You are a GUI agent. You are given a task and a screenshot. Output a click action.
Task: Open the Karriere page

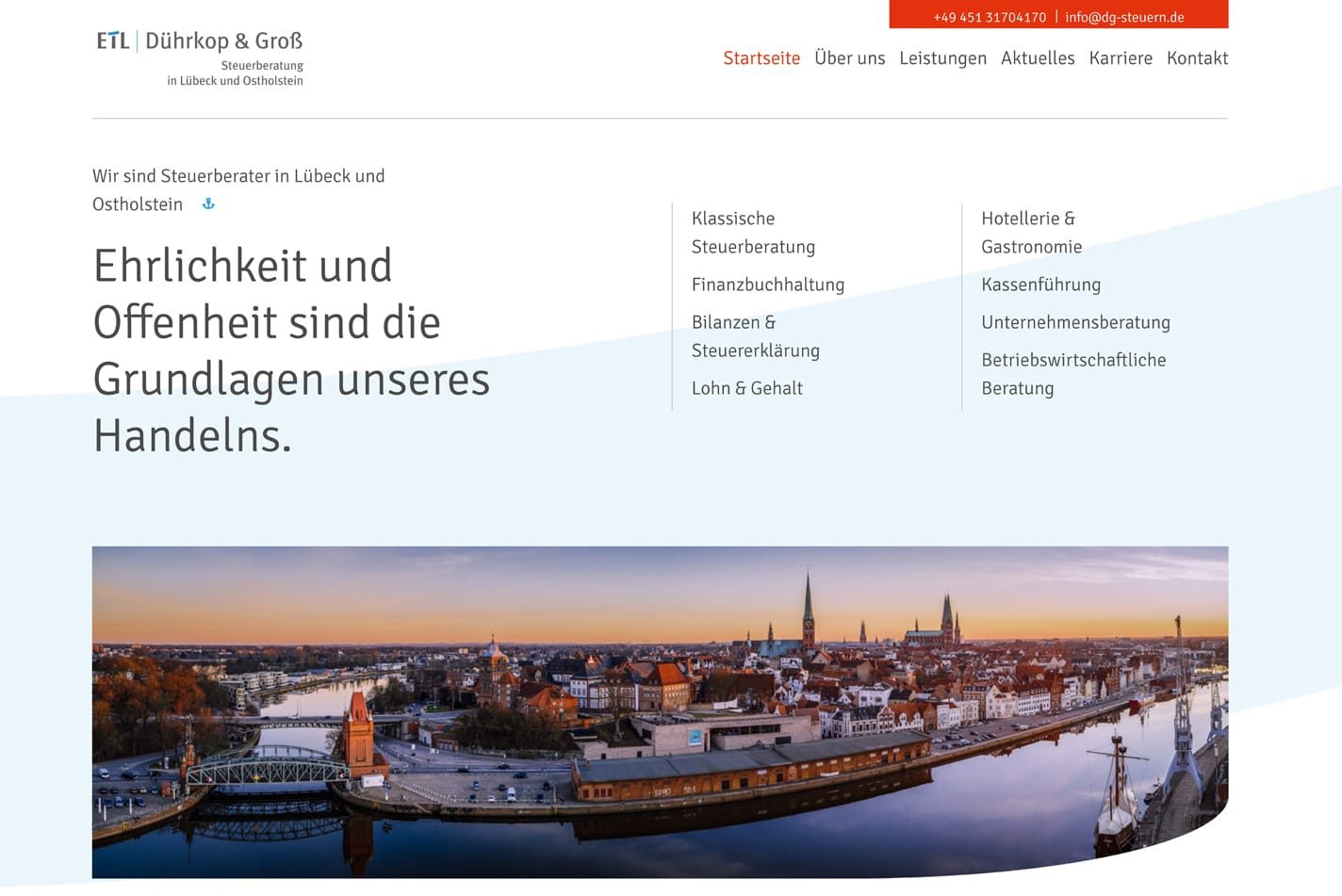pyautogui.click(x=1121, y=58)
